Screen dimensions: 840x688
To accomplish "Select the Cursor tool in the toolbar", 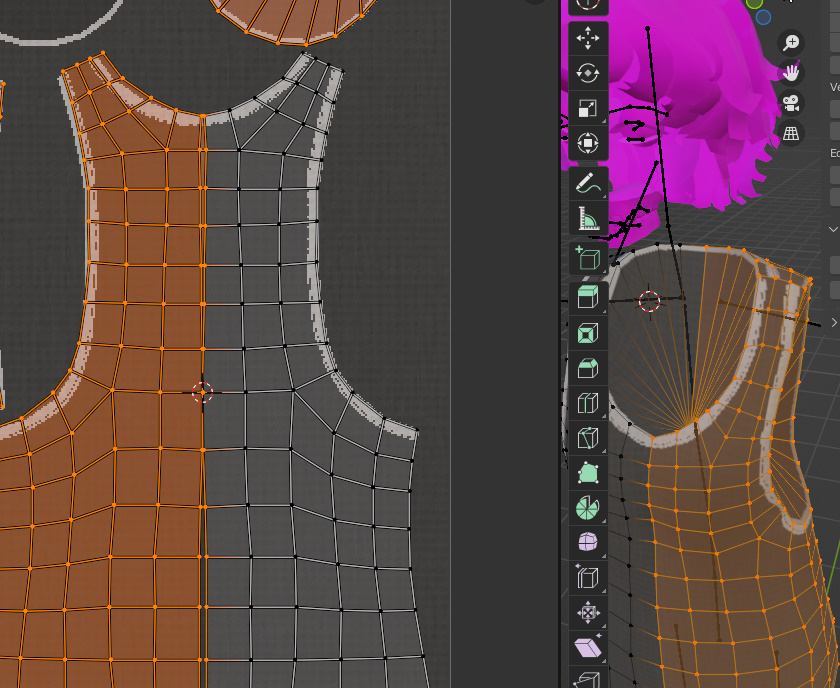I will (x=588, y=5).
